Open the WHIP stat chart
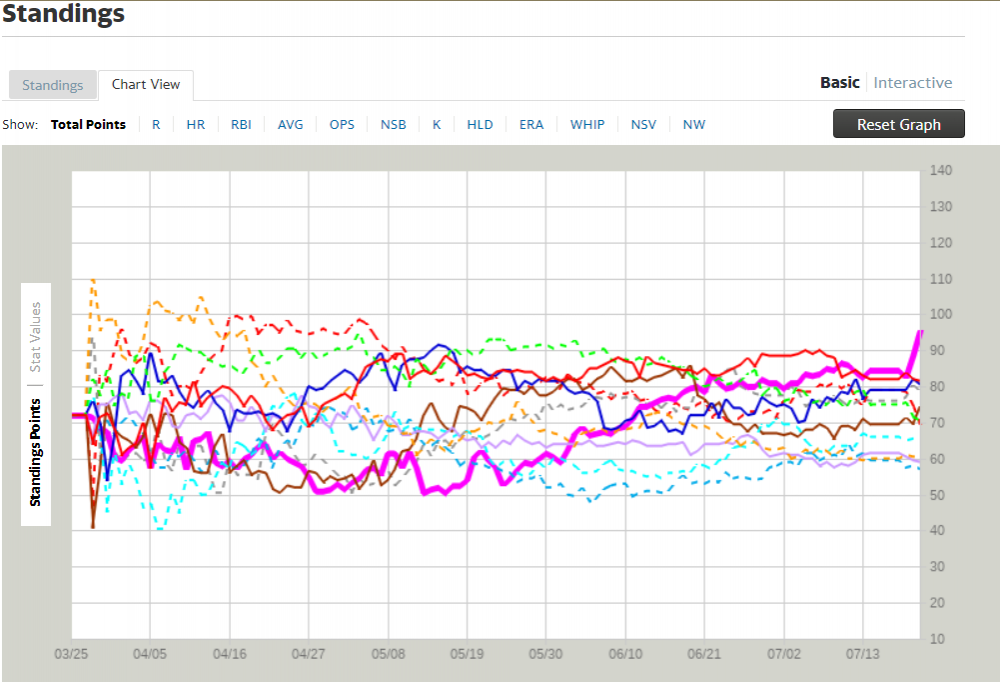 pyautogui.click(x=587, y=125)
